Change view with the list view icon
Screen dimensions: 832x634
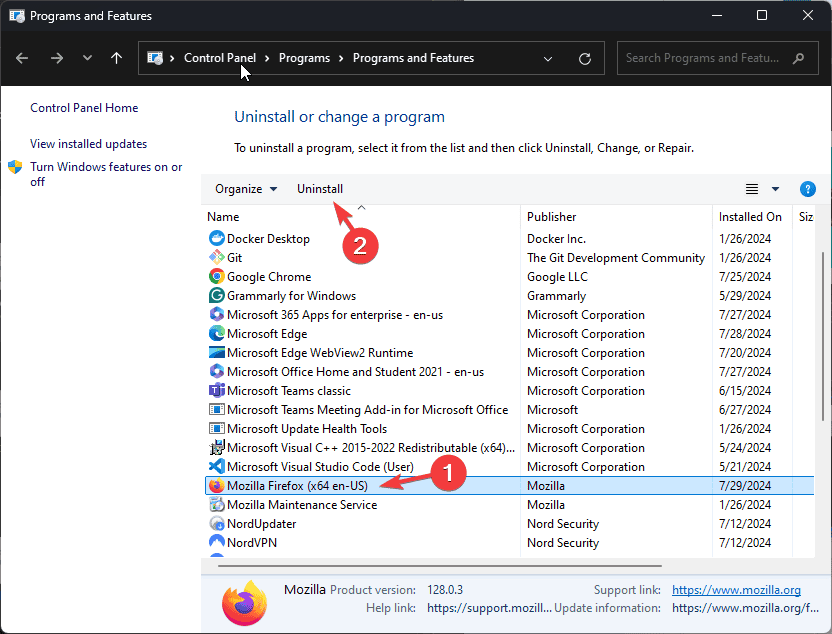pyautogui.click(x=751, y=189)
